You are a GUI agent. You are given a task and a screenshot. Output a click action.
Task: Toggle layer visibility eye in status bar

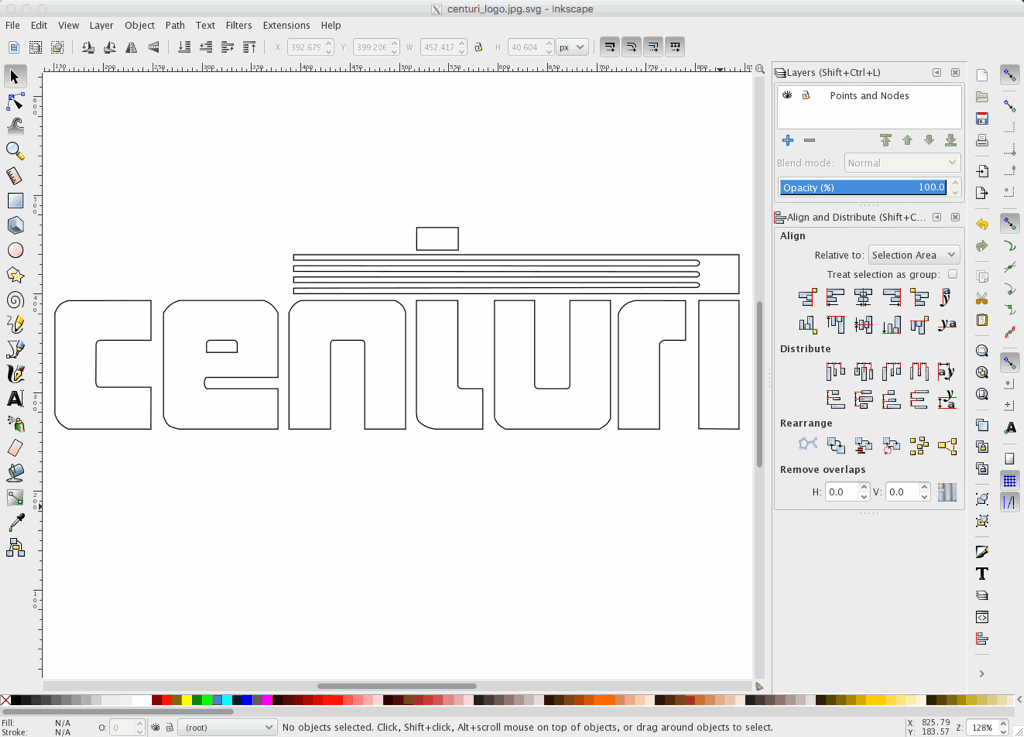click(x=155, y=727)
